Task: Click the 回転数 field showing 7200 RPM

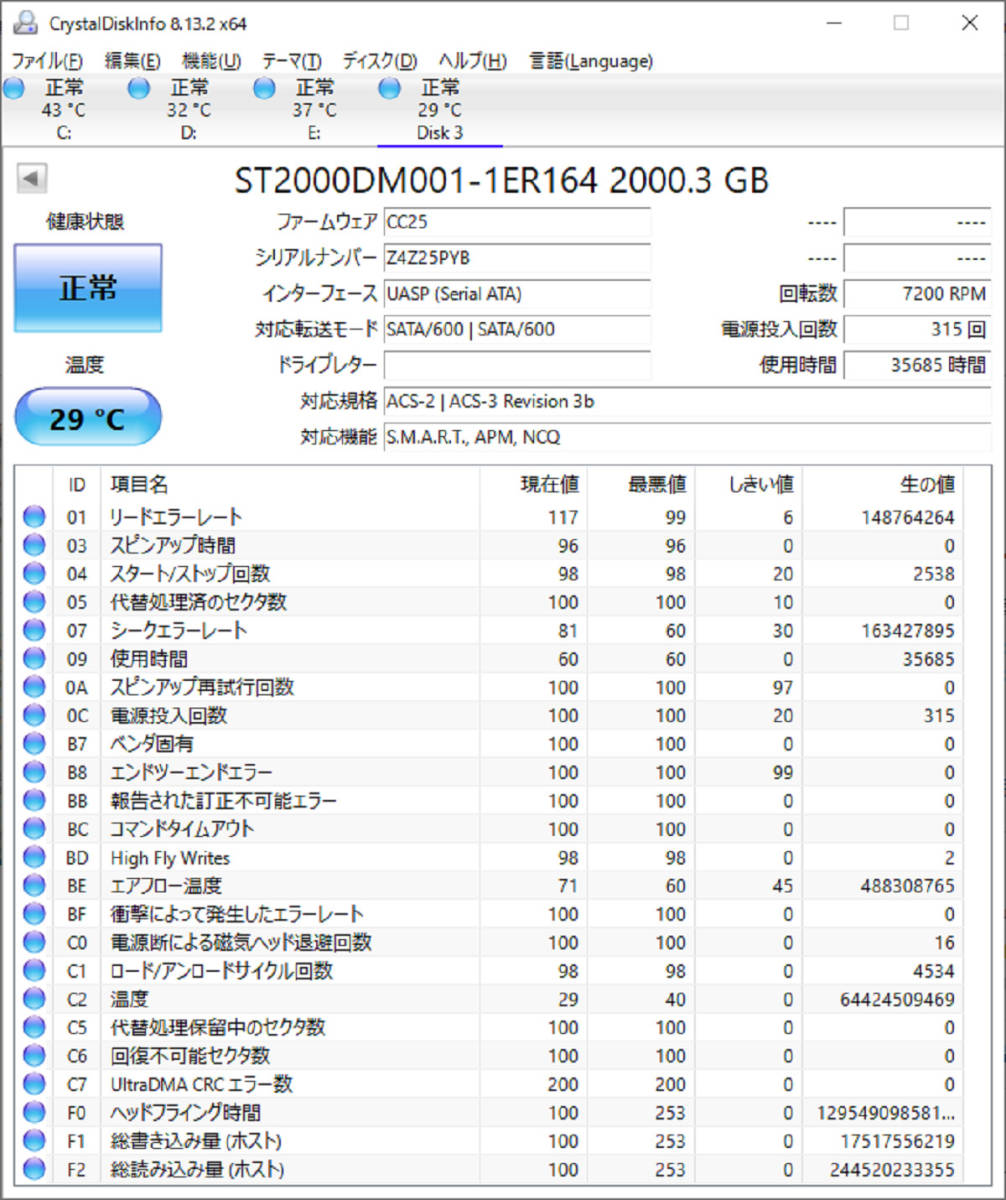Action: coord(917,294)
